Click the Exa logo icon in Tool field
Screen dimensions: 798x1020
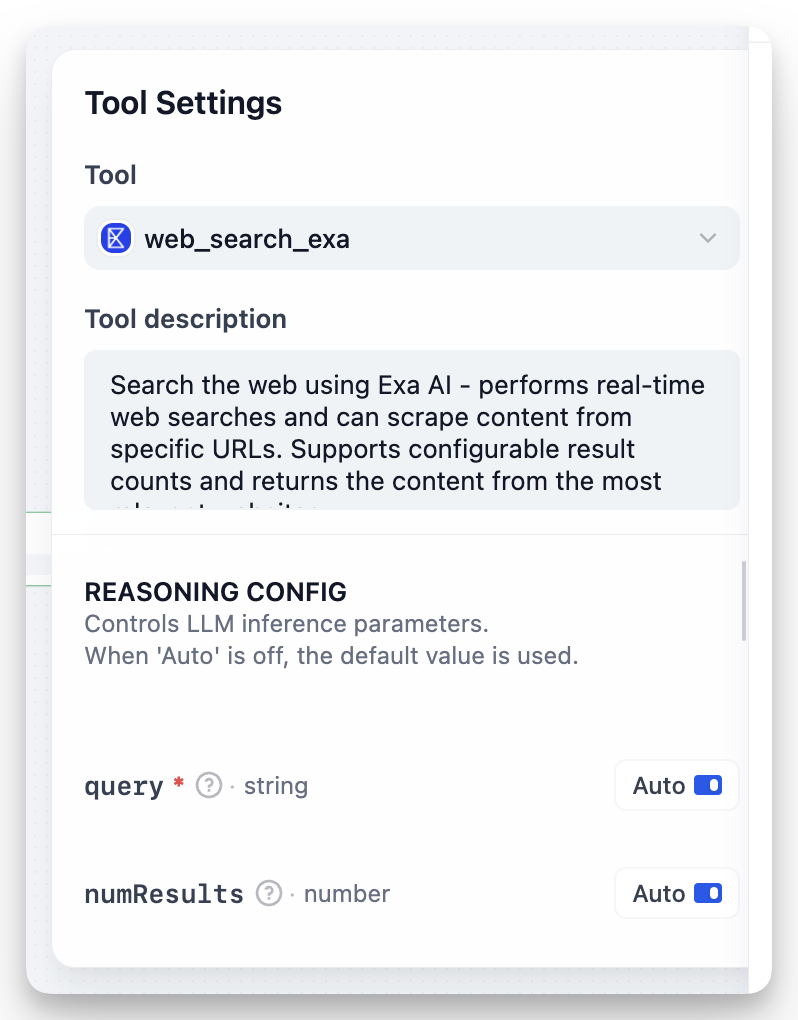click(117, 238)
